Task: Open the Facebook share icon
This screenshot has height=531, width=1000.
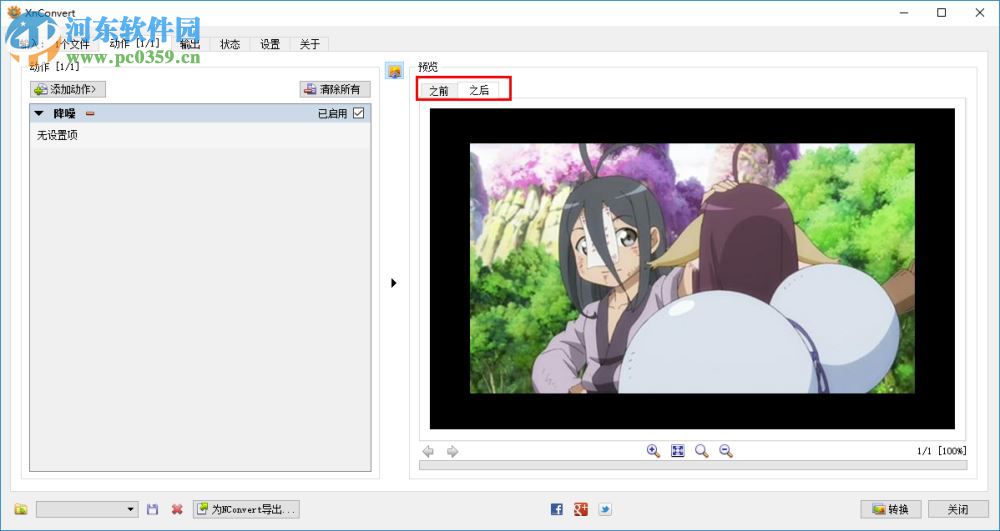Action: click(557, 509)
